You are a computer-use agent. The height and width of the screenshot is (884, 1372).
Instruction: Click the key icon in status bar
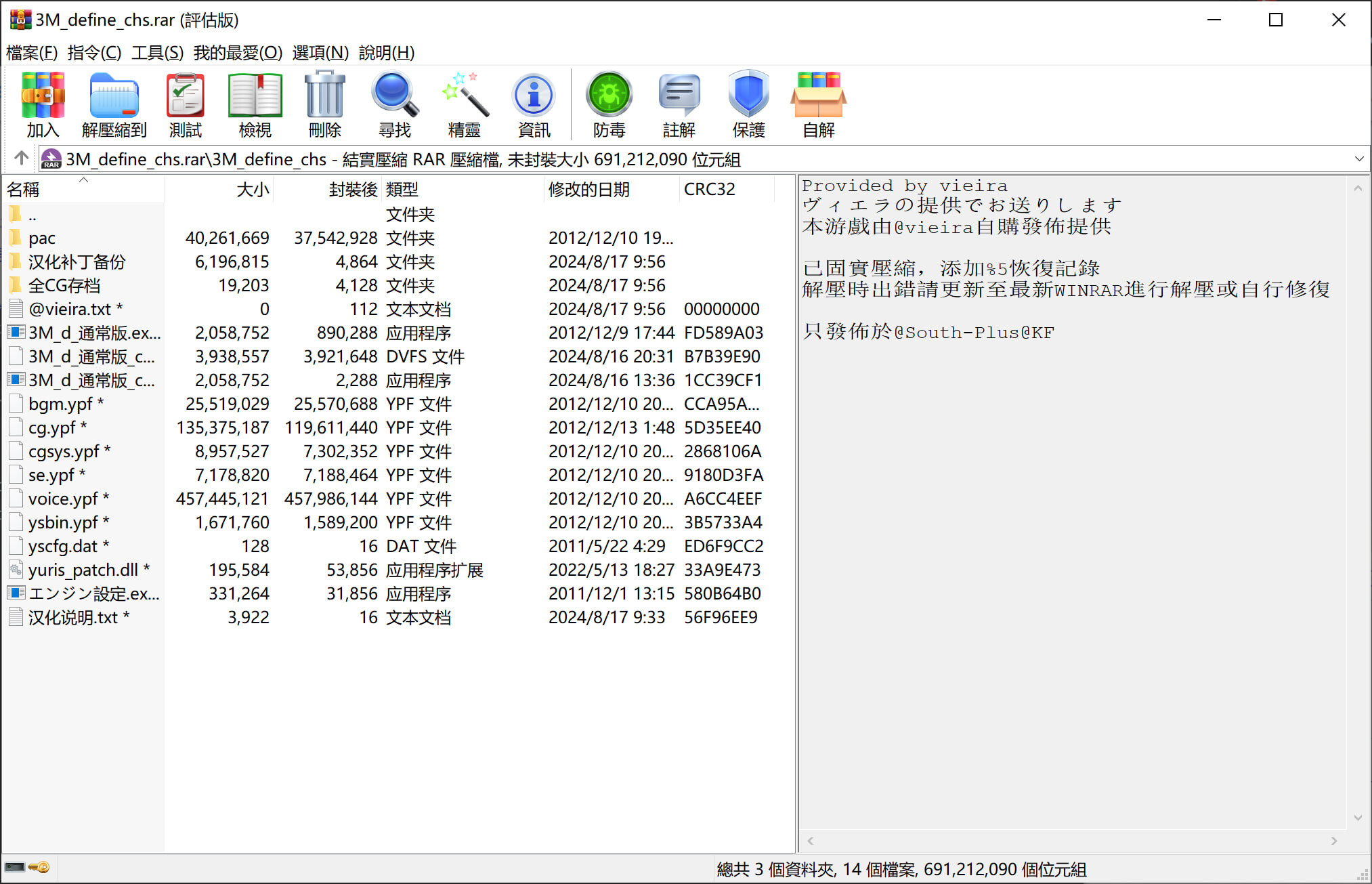click(40, 868)
